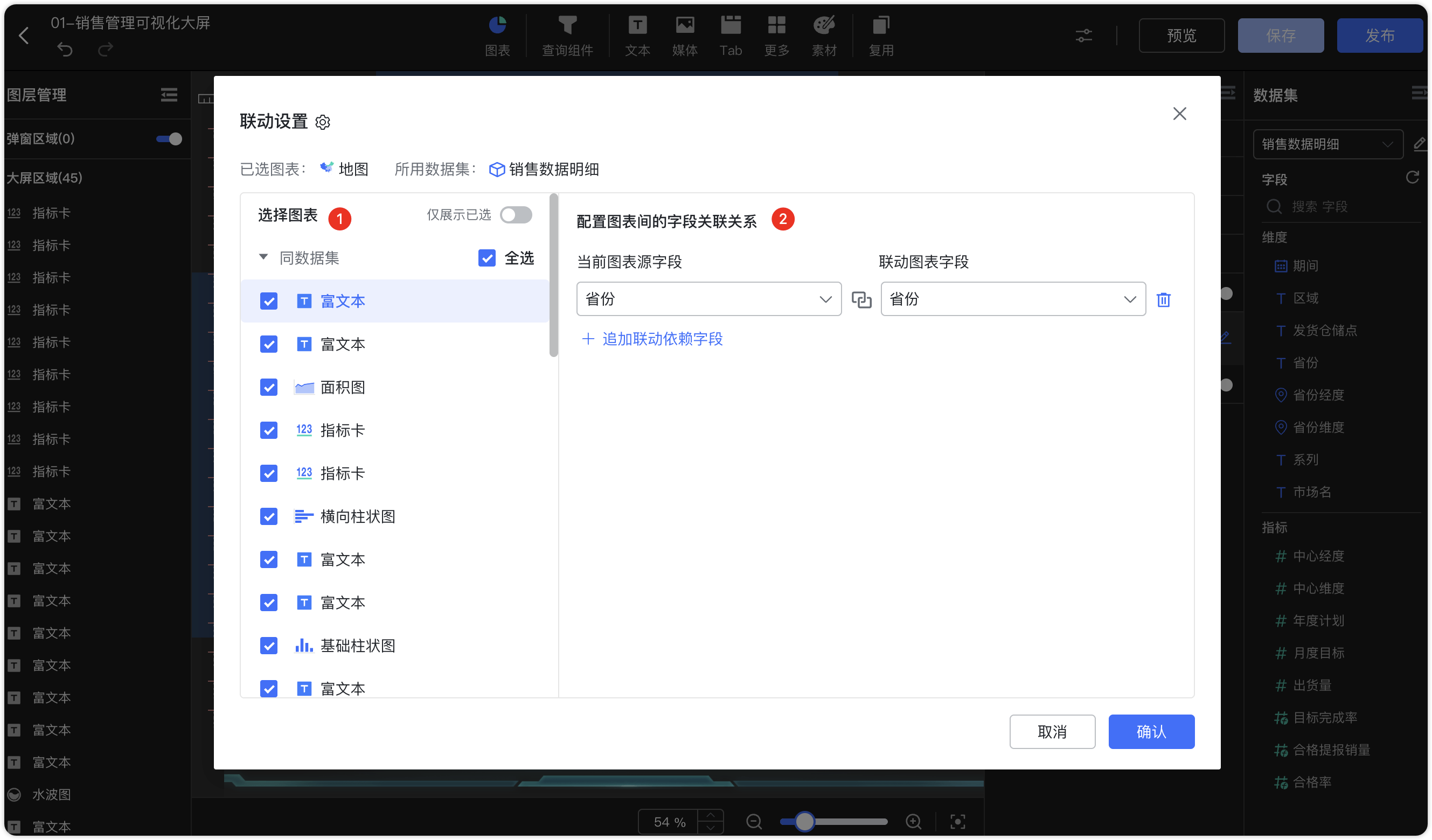The image size is (1432, 840).
Task: Select the 横向柱状图 chart row label
Action: (357, 516)
